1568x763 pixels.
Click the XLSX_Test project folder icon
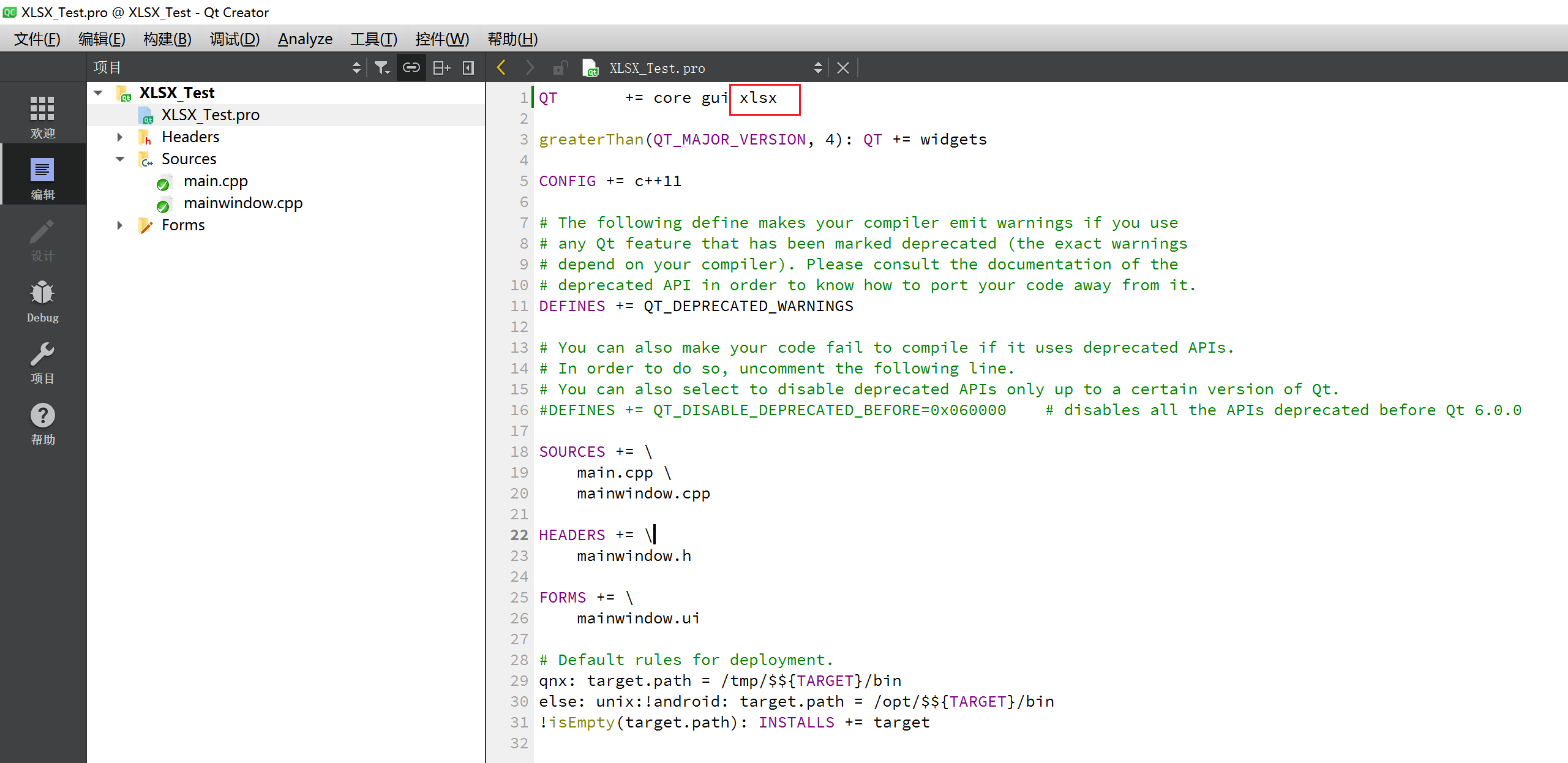pos(124,93)
